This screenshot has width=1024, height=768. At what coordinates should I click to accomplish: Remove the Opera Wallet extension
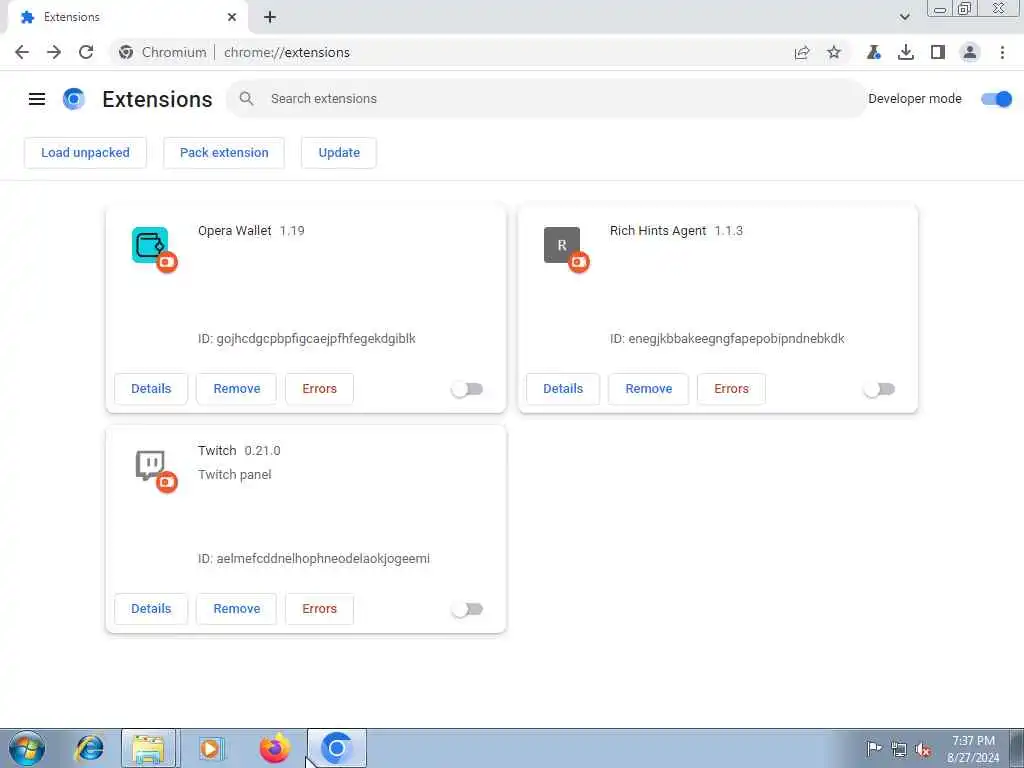pos(236,389)
